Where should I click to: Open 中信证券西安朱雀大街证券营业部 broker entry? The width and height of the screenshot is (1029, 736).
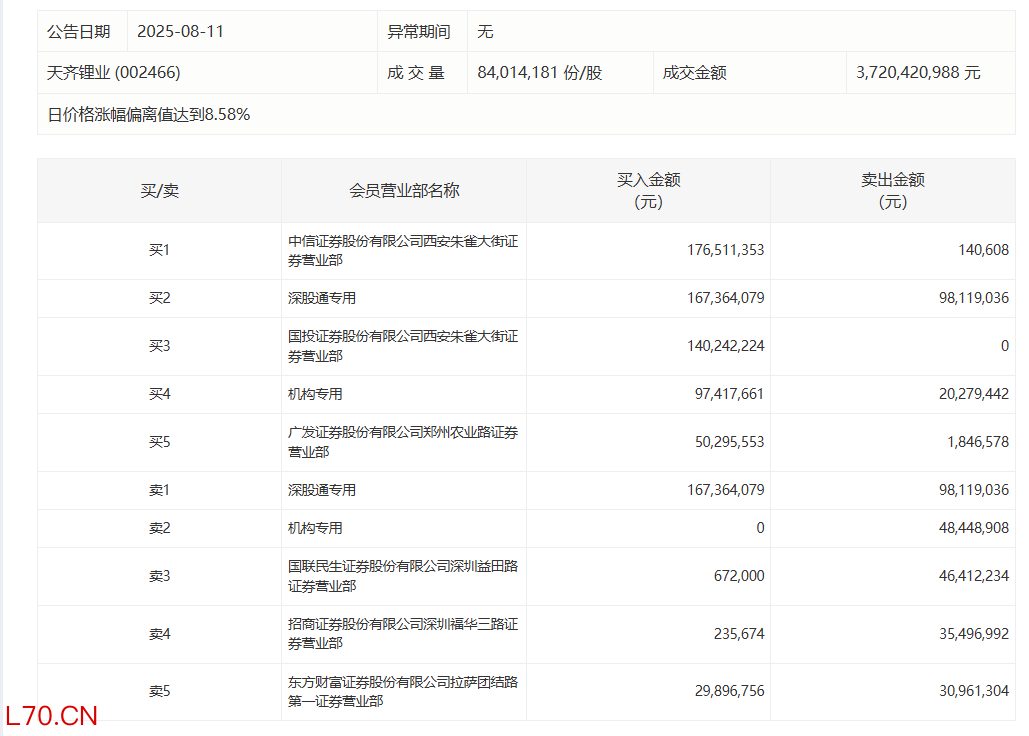402,250
